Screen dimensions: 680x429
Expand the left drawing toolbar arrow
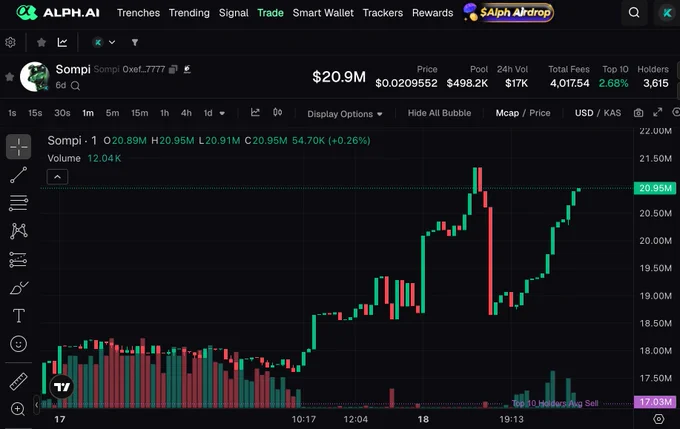point(36,404)
